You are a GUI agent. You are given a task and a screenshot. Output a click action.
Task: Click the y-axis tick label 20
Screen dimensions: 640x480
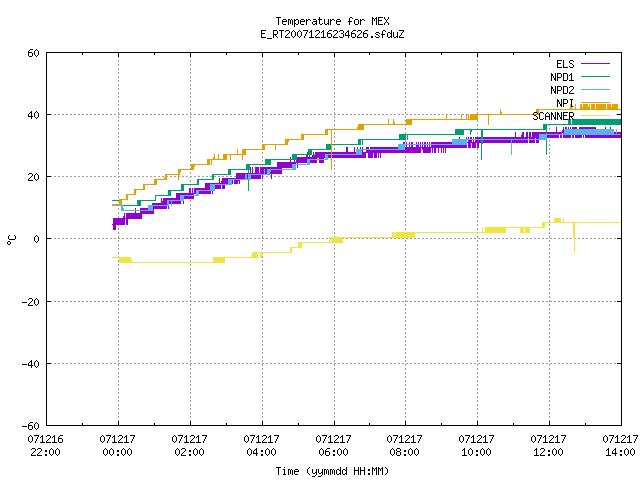click(x=33, y=177)
